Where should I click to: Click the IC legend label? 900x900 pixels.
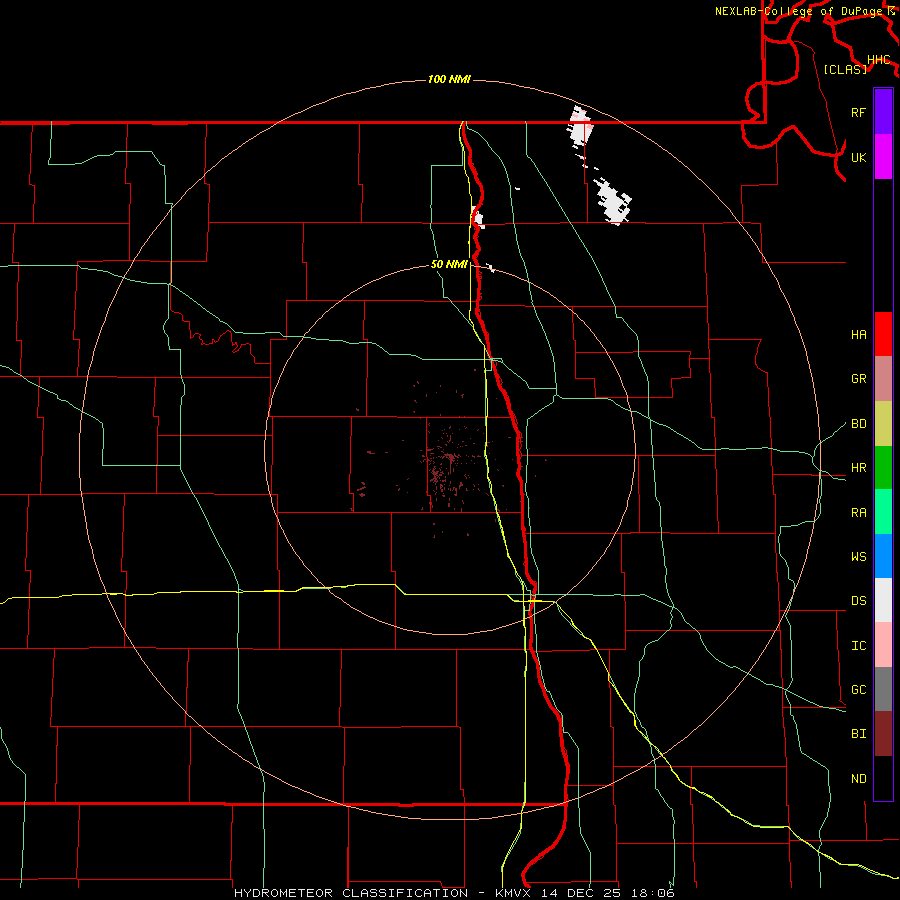point(858,646)
